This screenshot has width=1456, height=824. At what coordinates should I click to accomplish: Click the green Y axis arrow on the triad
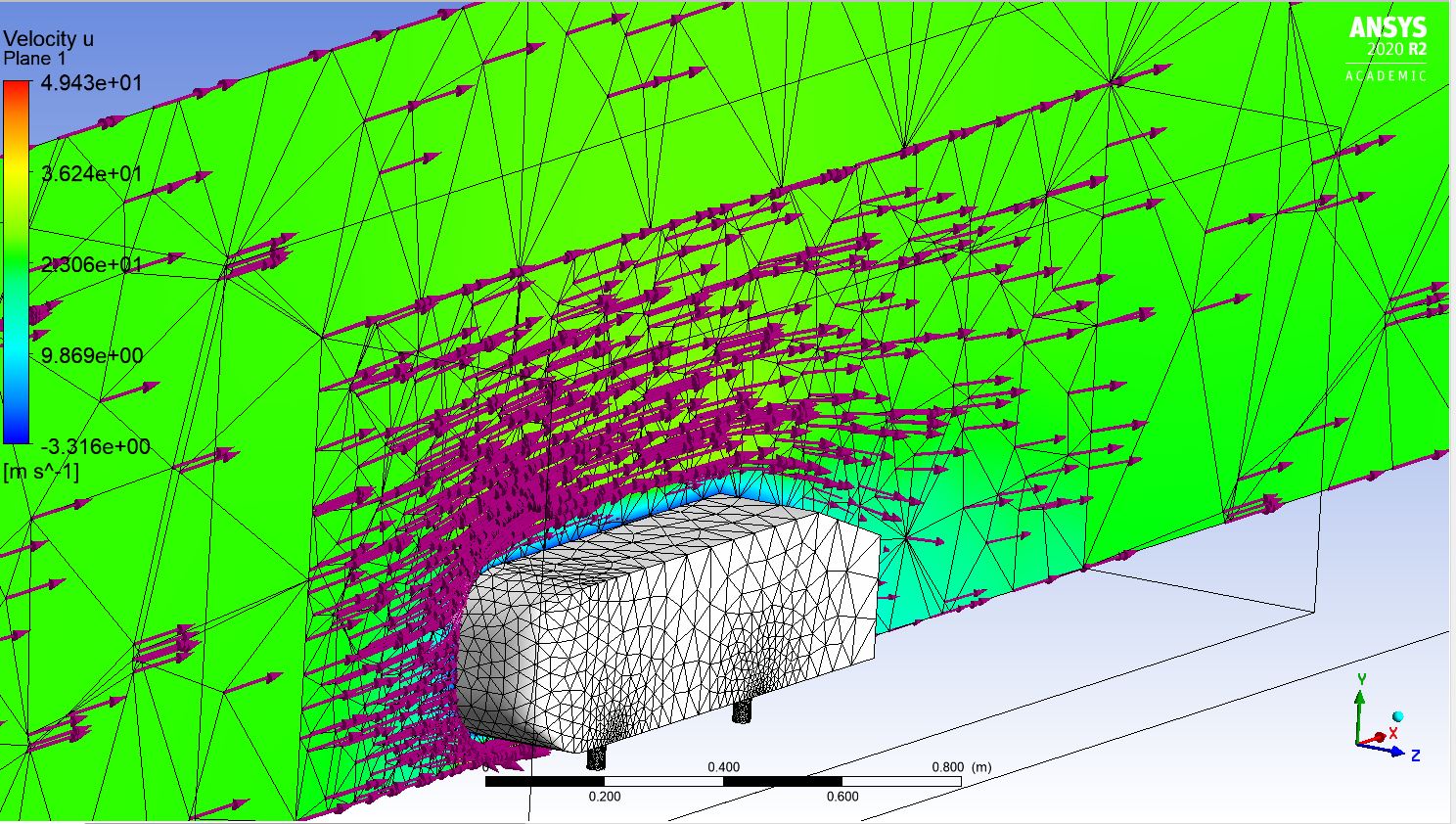[x=1360, y=698]
